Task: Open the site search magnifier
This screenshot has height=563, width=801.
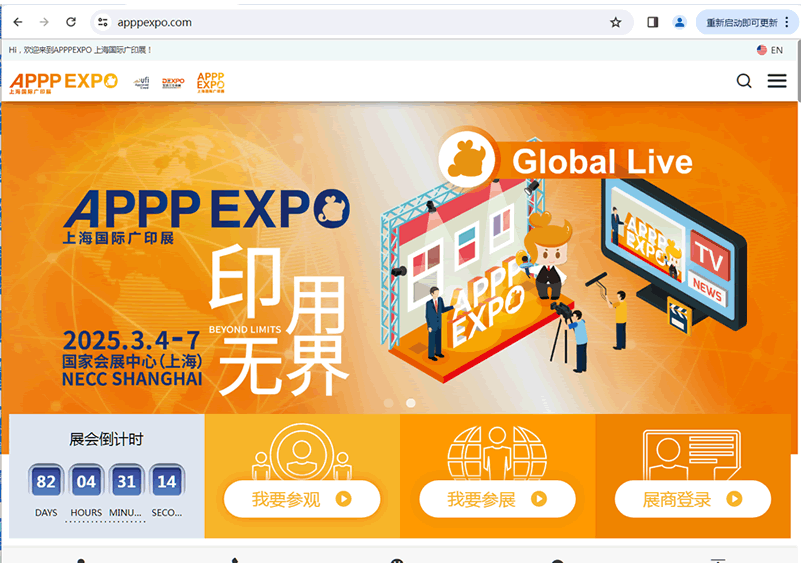Action: click(744, 81)
